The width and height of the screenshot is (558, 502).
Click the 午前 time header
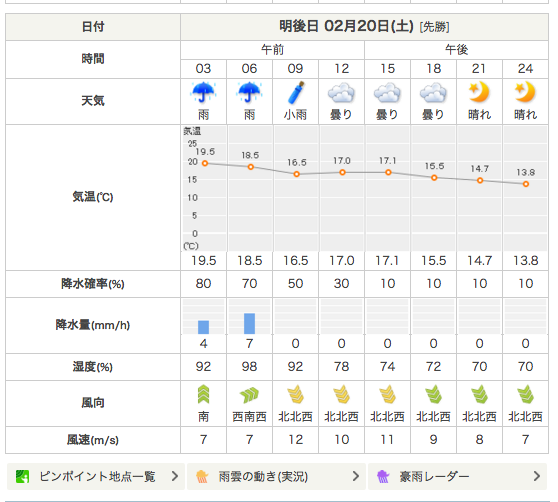click(272, 49)
